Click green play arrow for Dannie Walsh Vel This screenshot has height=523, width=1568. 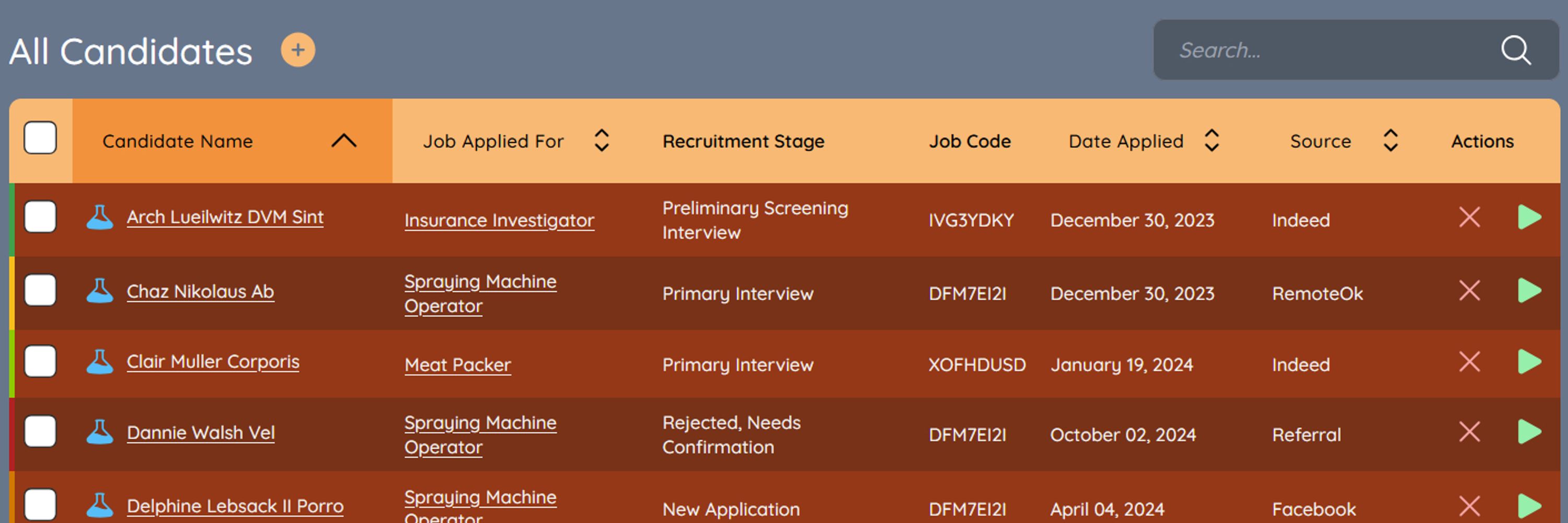1529,433
